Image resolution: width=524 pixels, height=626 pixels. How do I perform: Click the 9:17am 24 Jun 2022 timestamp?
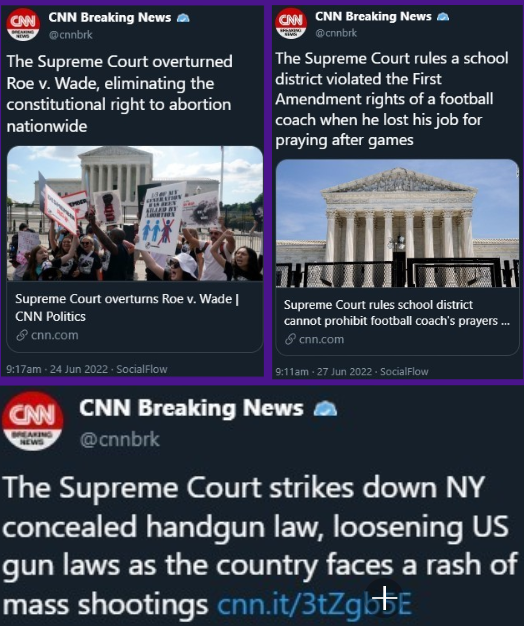point(57,369)
